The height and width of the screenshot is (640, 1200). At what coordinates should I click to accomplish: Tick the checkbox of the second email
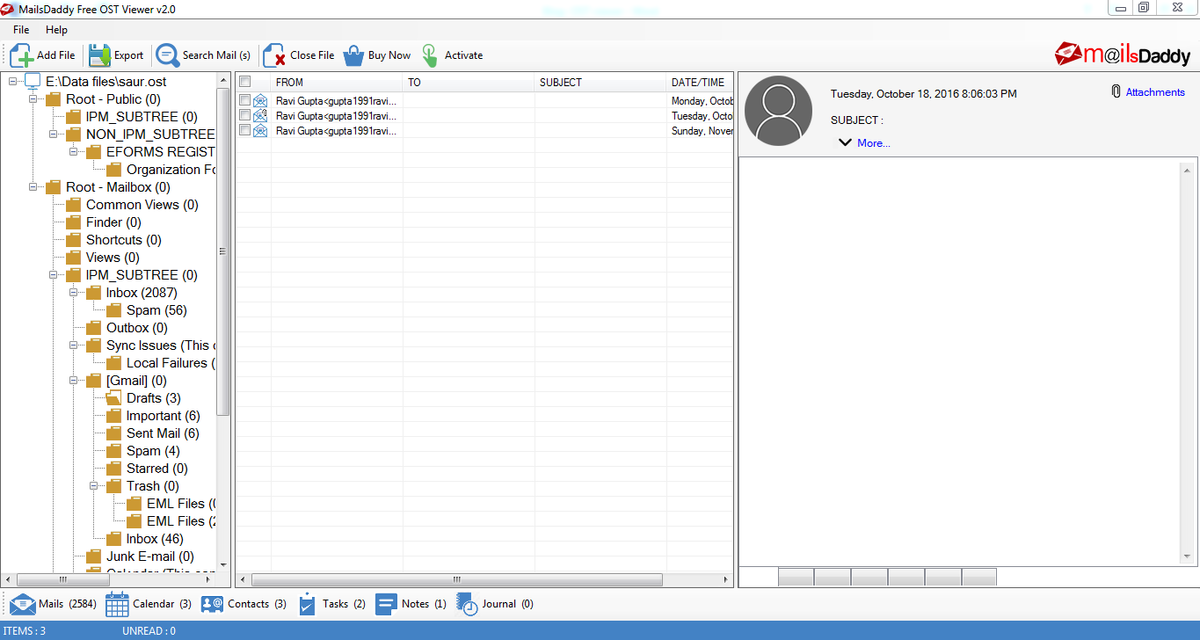(243, 115)
